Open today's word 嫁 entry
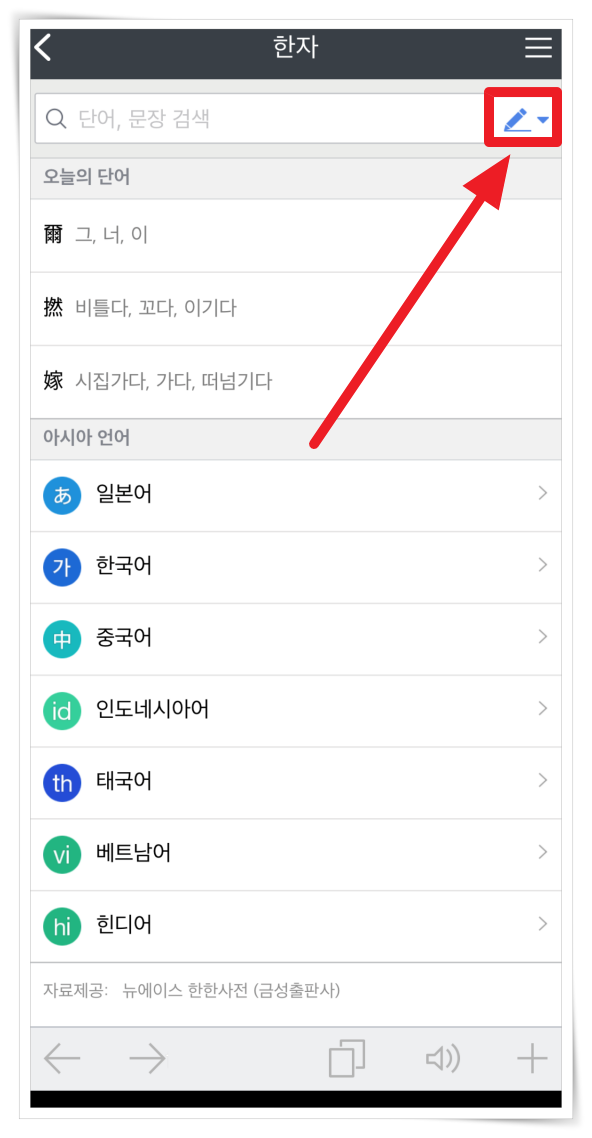Screen dimensions: 592x1138 tap(296, 382)
